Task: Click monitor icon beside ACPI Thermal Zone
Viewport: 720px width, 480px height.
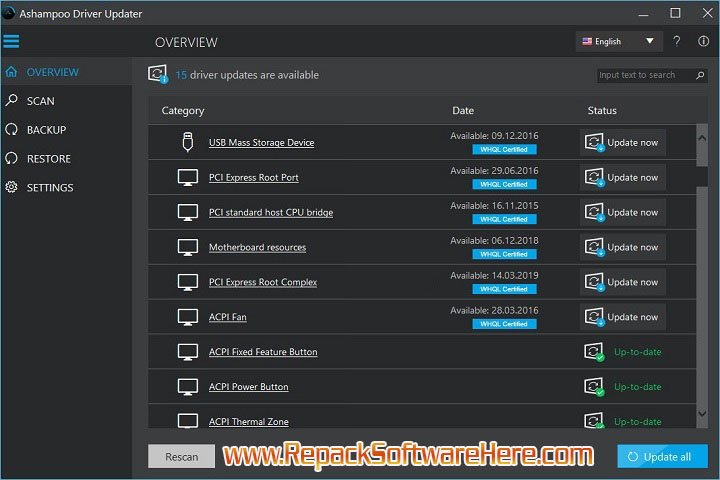Action: (x=188, y=421)
